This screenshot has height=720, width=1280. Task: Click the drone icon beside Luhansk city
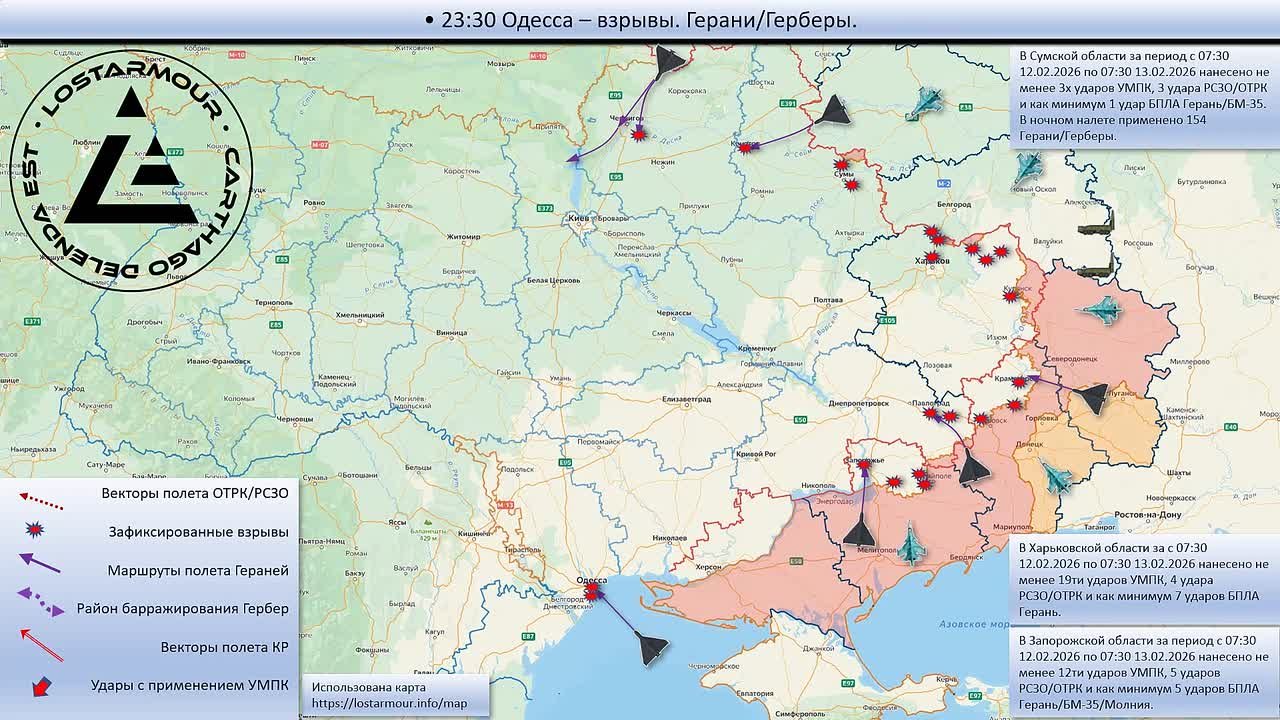1094,397
